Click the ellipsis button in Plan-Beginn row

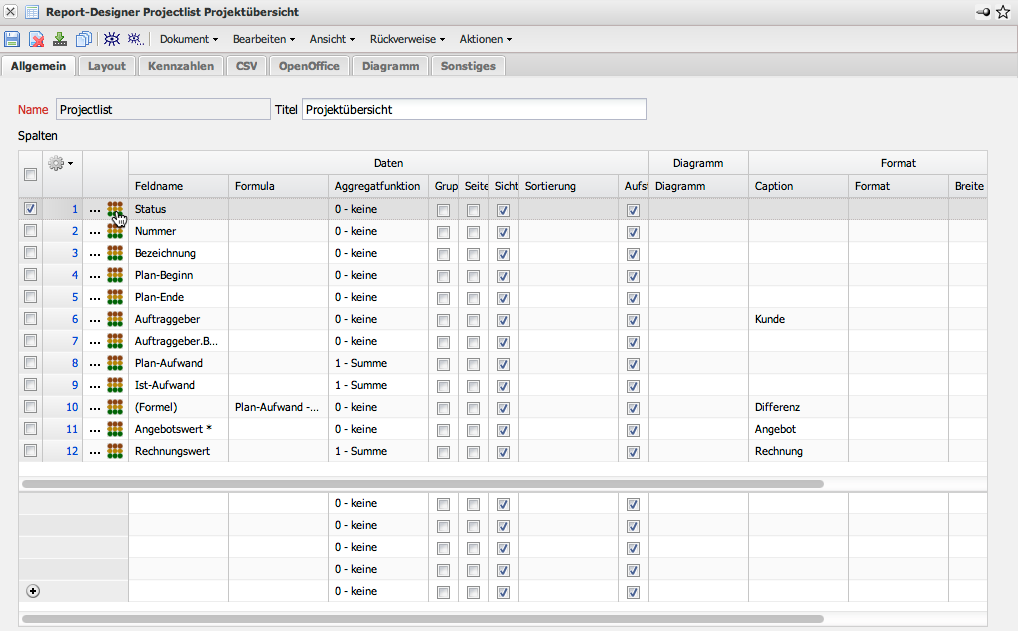pyautogui.click(x=94, y=275)
